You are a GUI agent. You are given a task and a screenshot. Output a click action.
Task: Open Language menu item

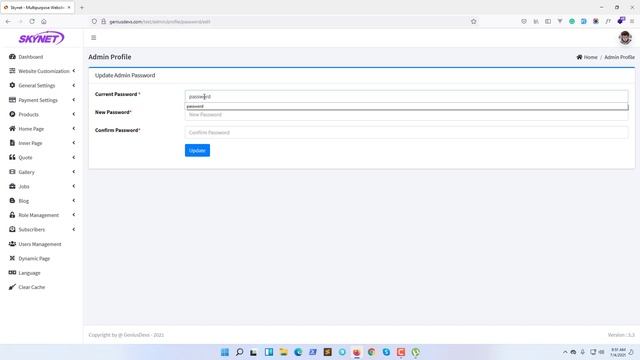(29, 273)
